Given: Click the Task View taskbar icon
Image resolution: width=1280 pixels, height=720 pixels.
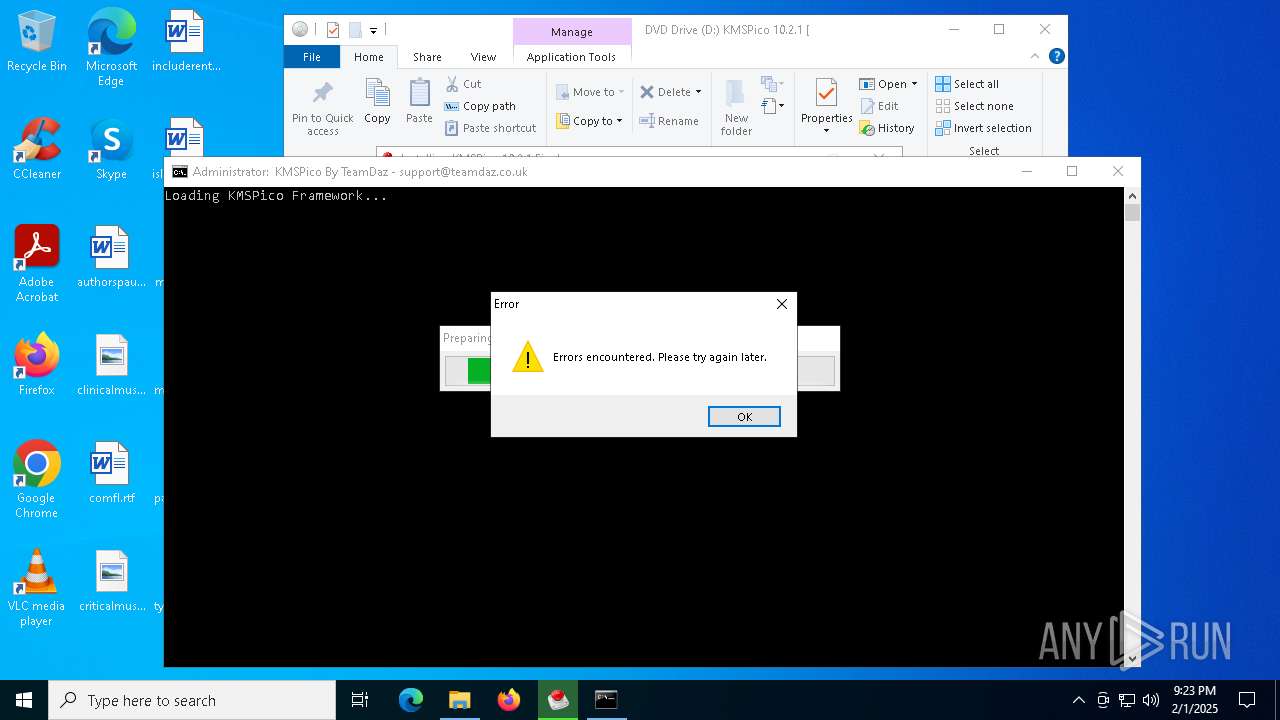Looking at the screenshot, I should tap(360, 700).
